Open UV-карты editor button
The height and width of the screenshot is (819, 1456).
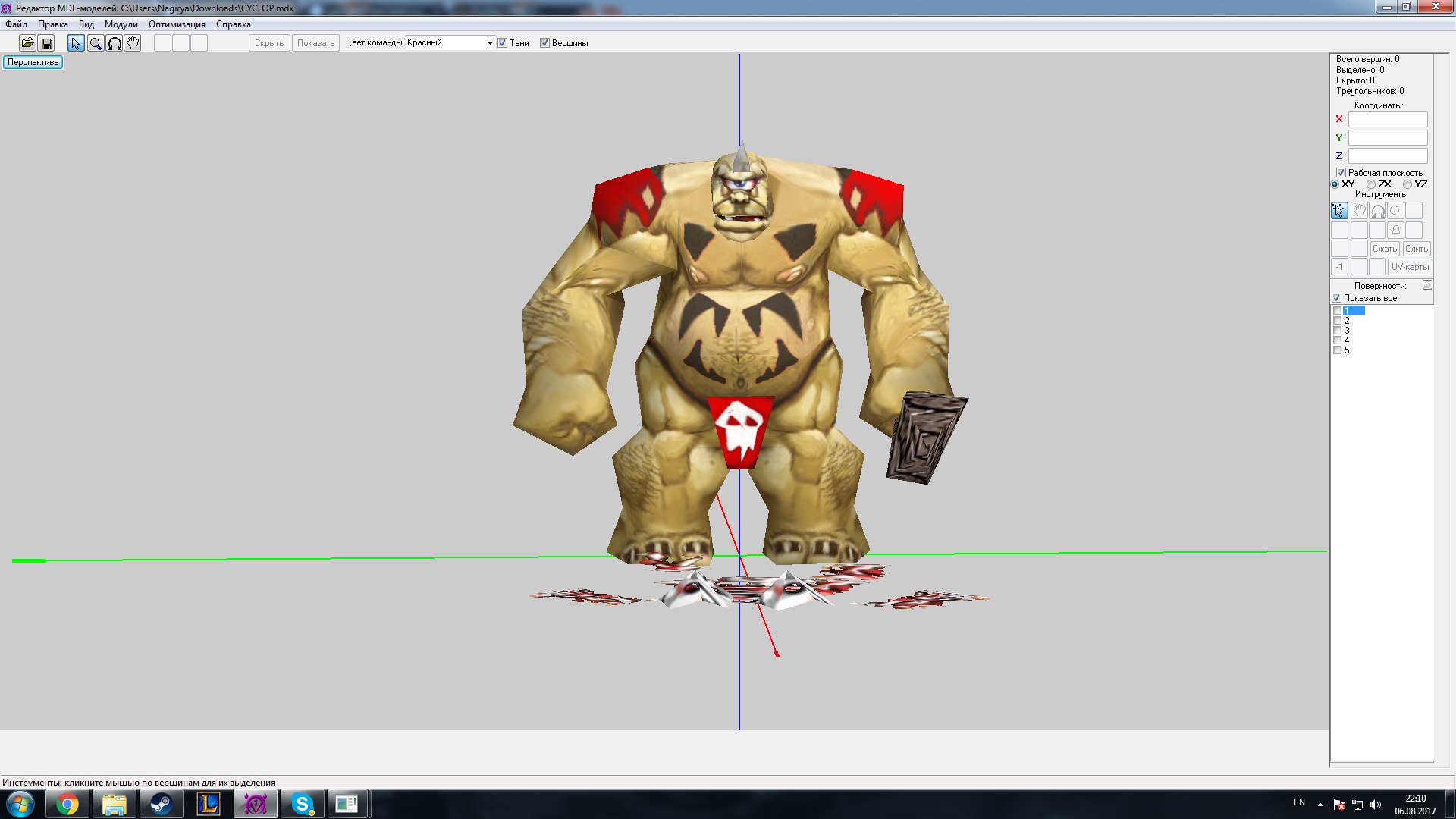tap(1410, 267)
